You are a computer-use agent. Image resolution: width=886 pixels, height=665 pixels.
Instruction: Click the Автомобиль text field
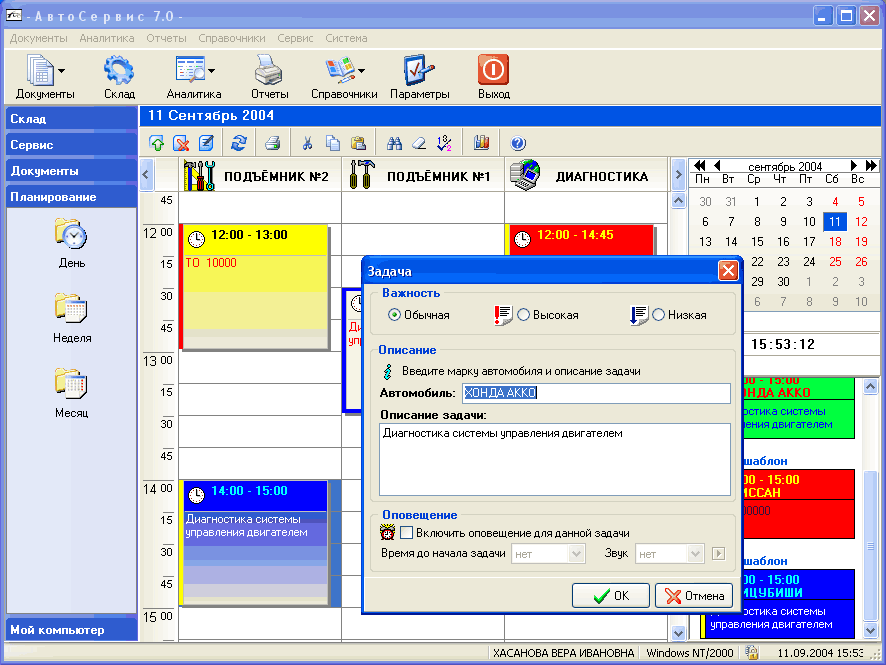click(x=595, y=393)
